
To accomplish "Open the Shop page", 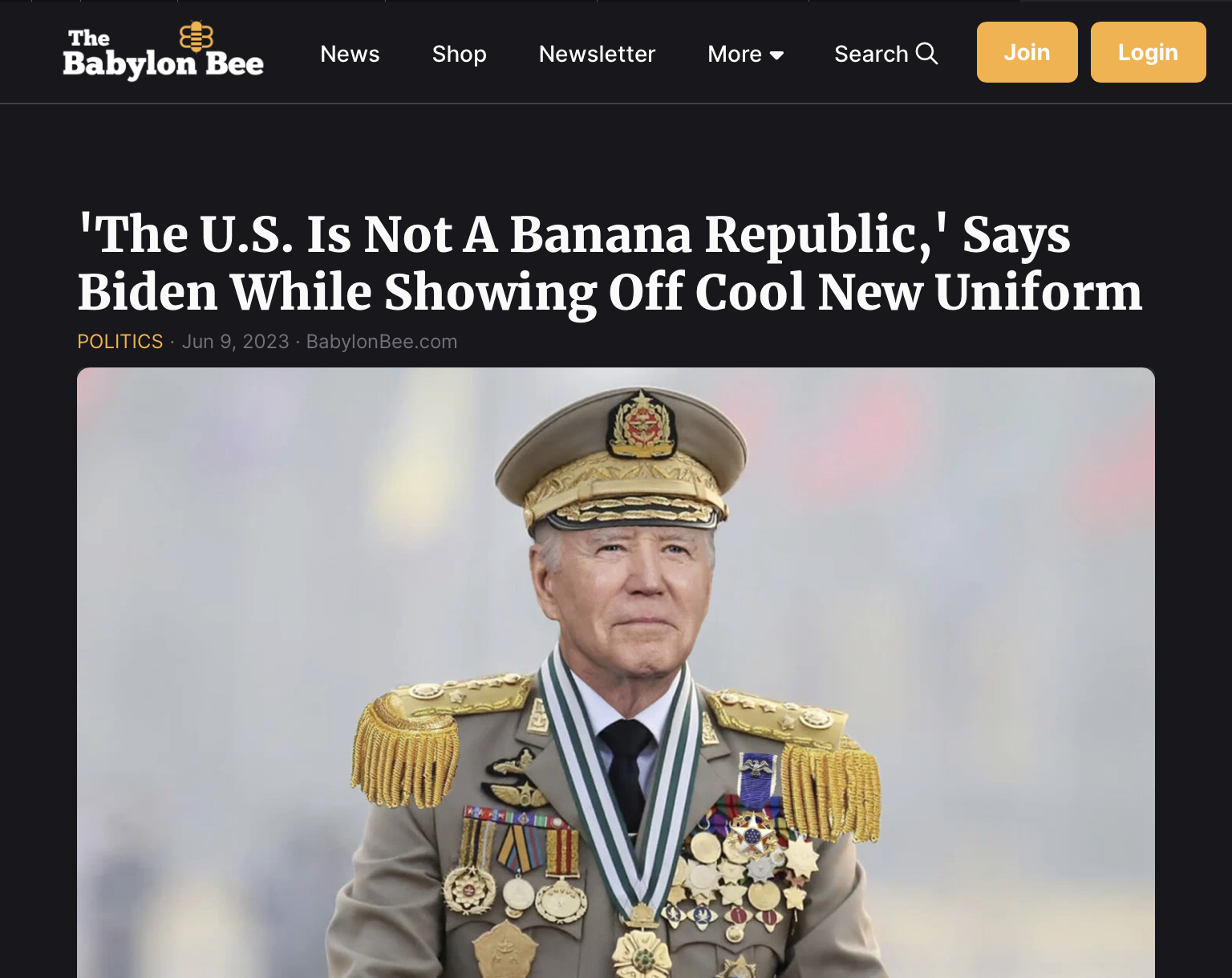I will coord(460,54).
